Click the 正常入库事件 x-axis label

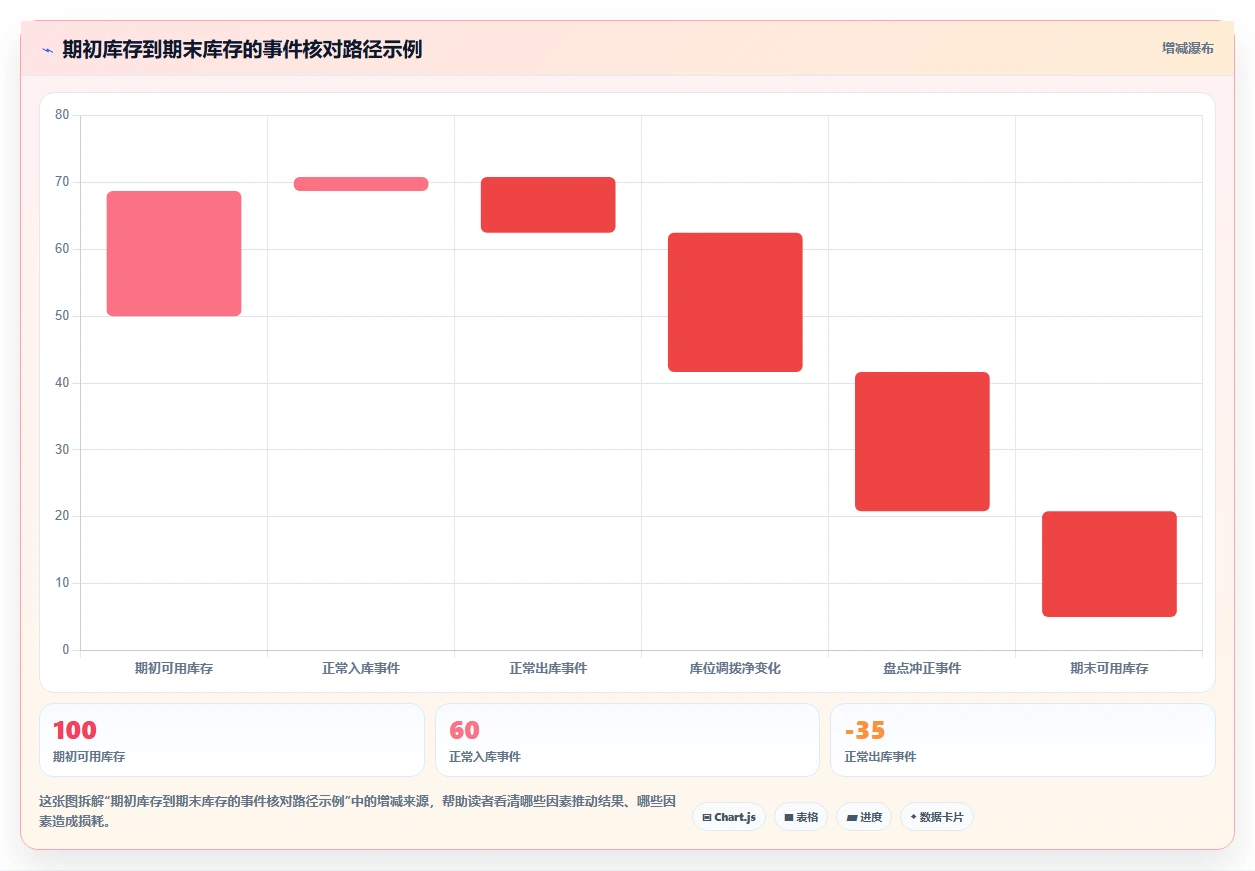[361, 668]
